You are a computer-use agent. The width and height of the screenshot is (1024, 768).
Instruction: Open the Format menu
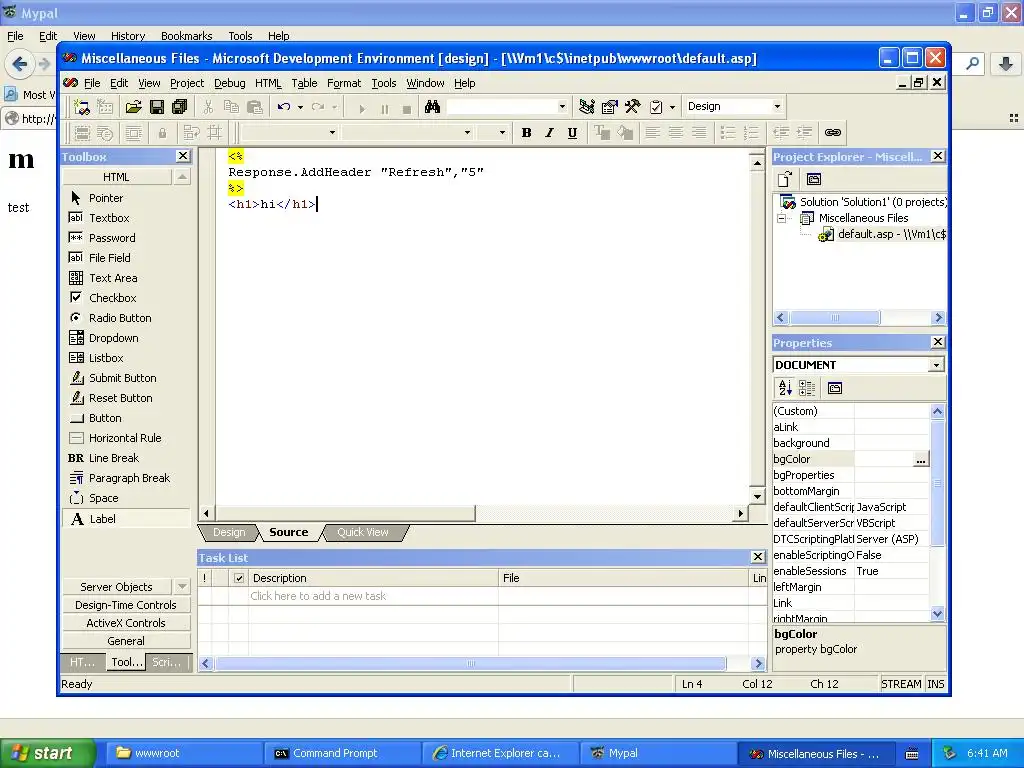coord(344,83)
